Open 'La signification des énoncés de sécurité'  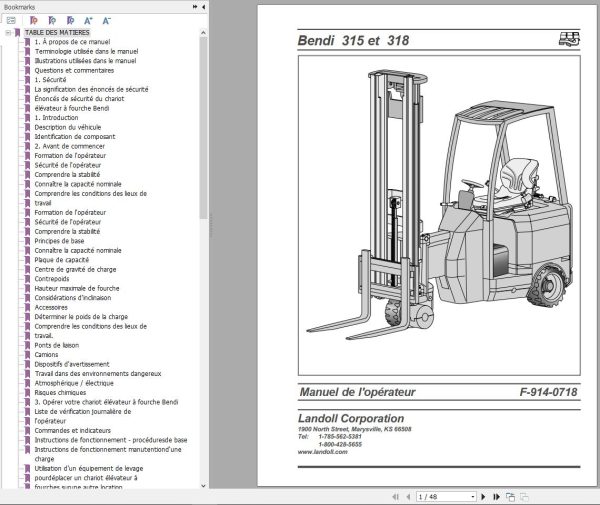(91, 89)
